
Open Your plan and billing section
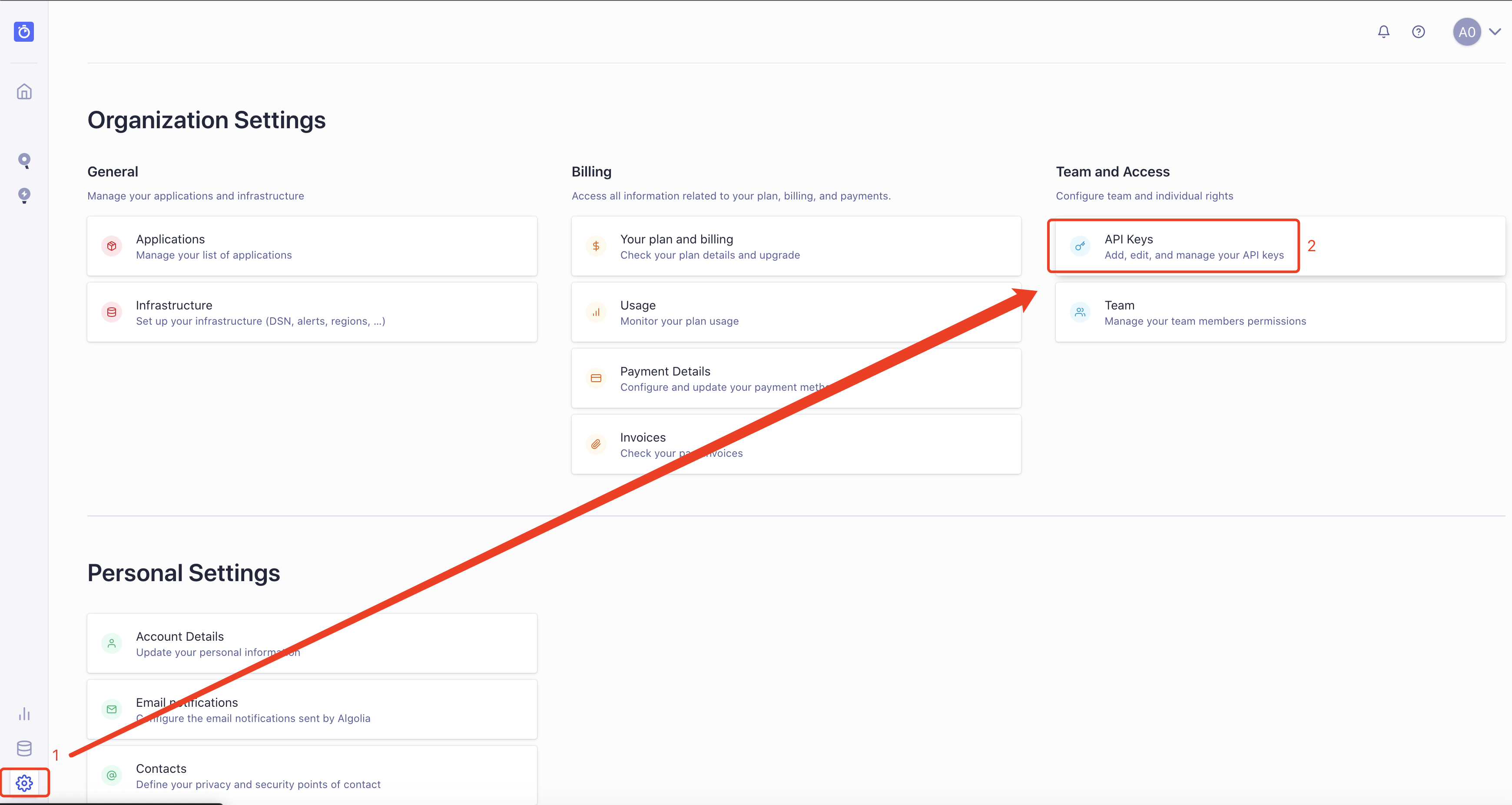point(795,246)
